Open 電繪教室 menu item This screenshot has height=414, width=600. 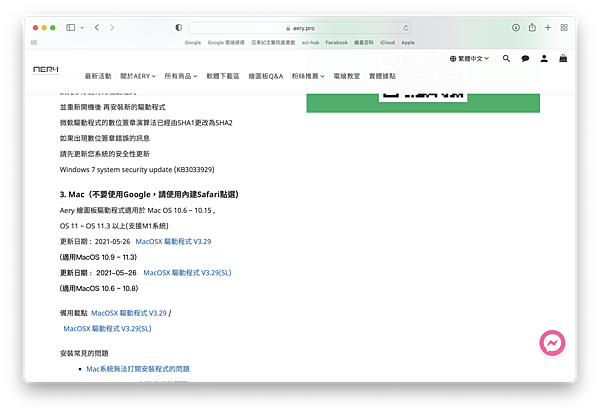[x=347, y=76]
